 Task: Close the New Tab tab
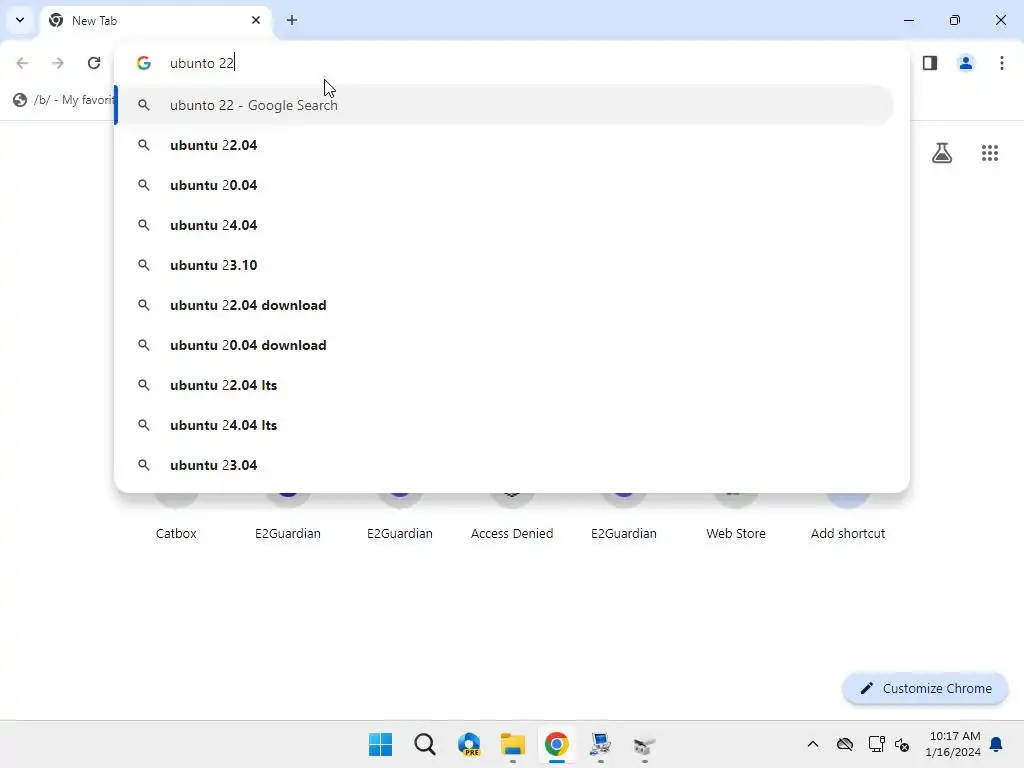[x=256, y=20]
